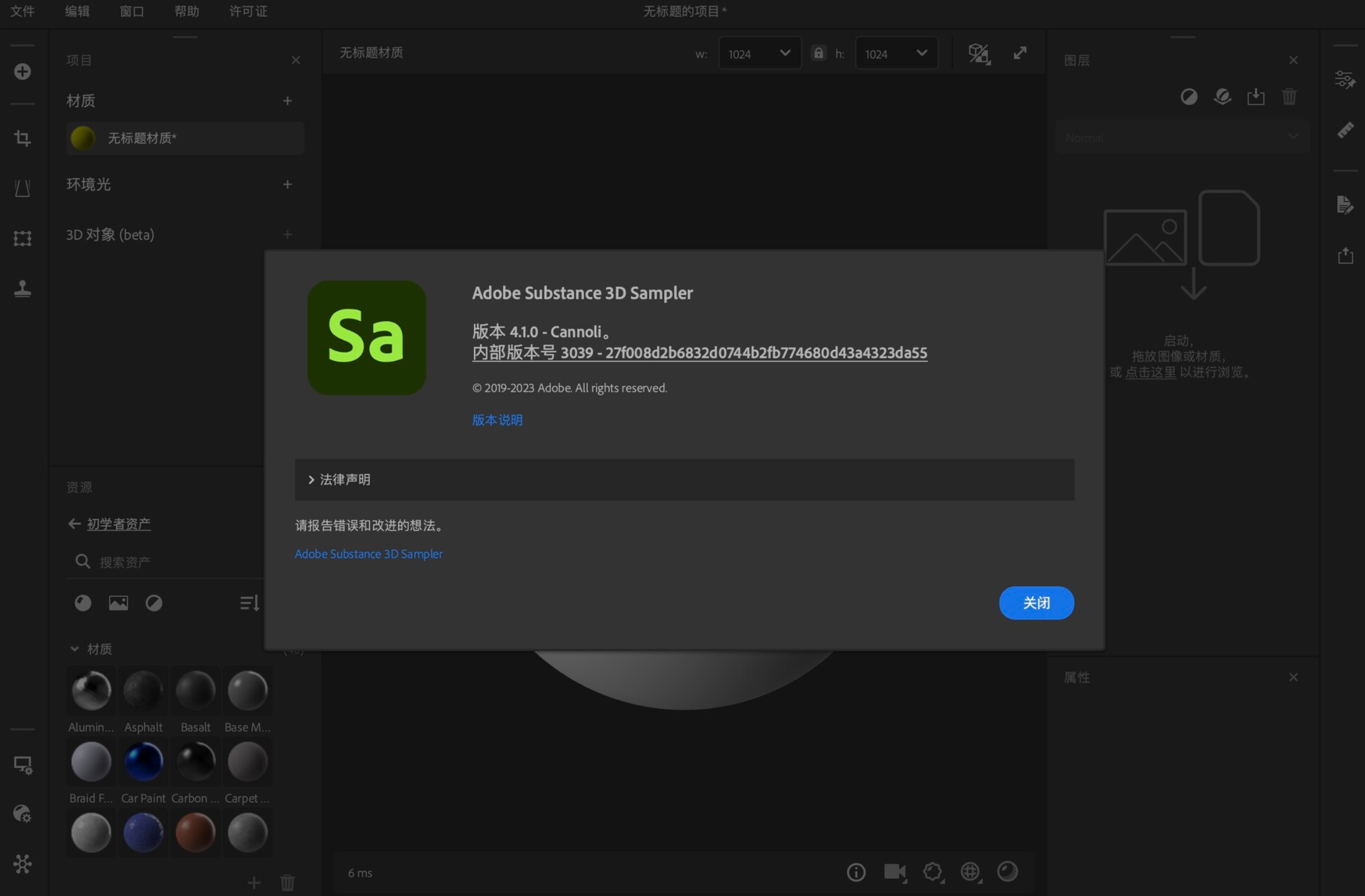The image size is (1365, 896).
Task: Click add filter half-circle icon in layers panel
Action: pos(1189,97)
